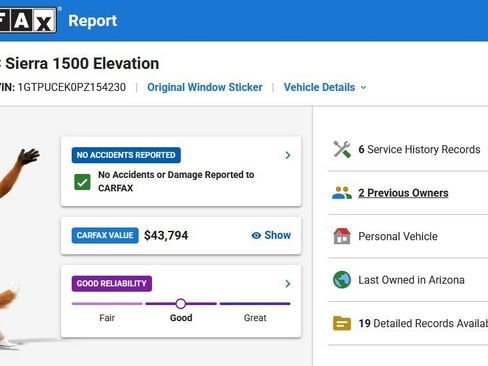Click the reliability slider handle
This screenshot has height=366, width=488.
(181, 304)
